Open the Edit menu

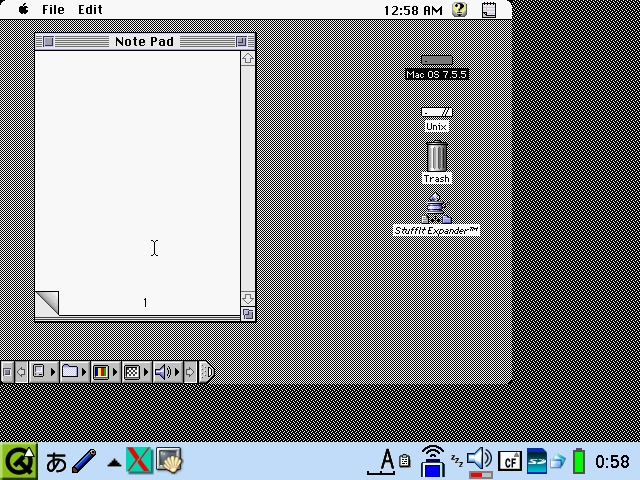(x=90, y=10)
